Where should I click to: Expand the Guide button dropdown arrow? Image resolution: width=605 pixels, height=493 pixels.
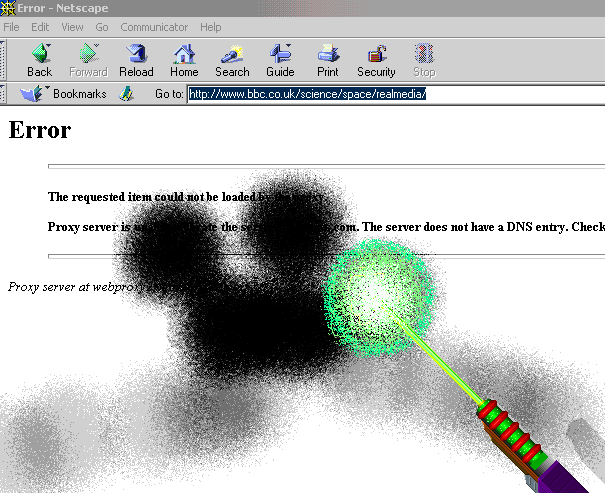pos(288,46)
